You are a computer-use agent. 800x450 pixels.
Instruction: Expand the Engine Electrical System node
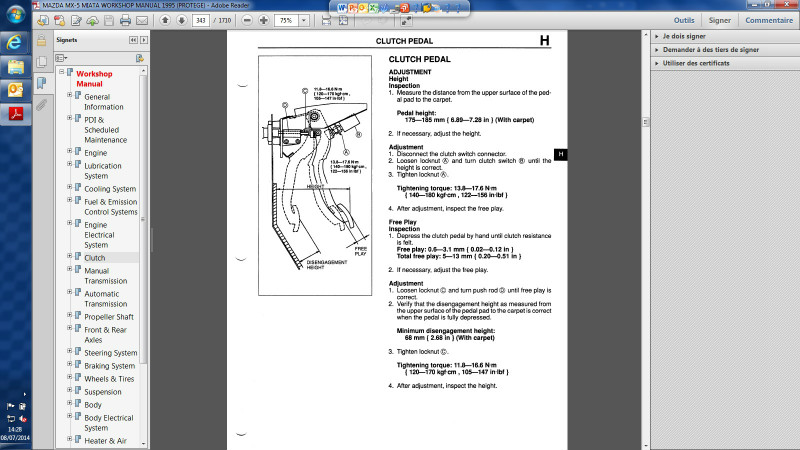click(69, 223)
